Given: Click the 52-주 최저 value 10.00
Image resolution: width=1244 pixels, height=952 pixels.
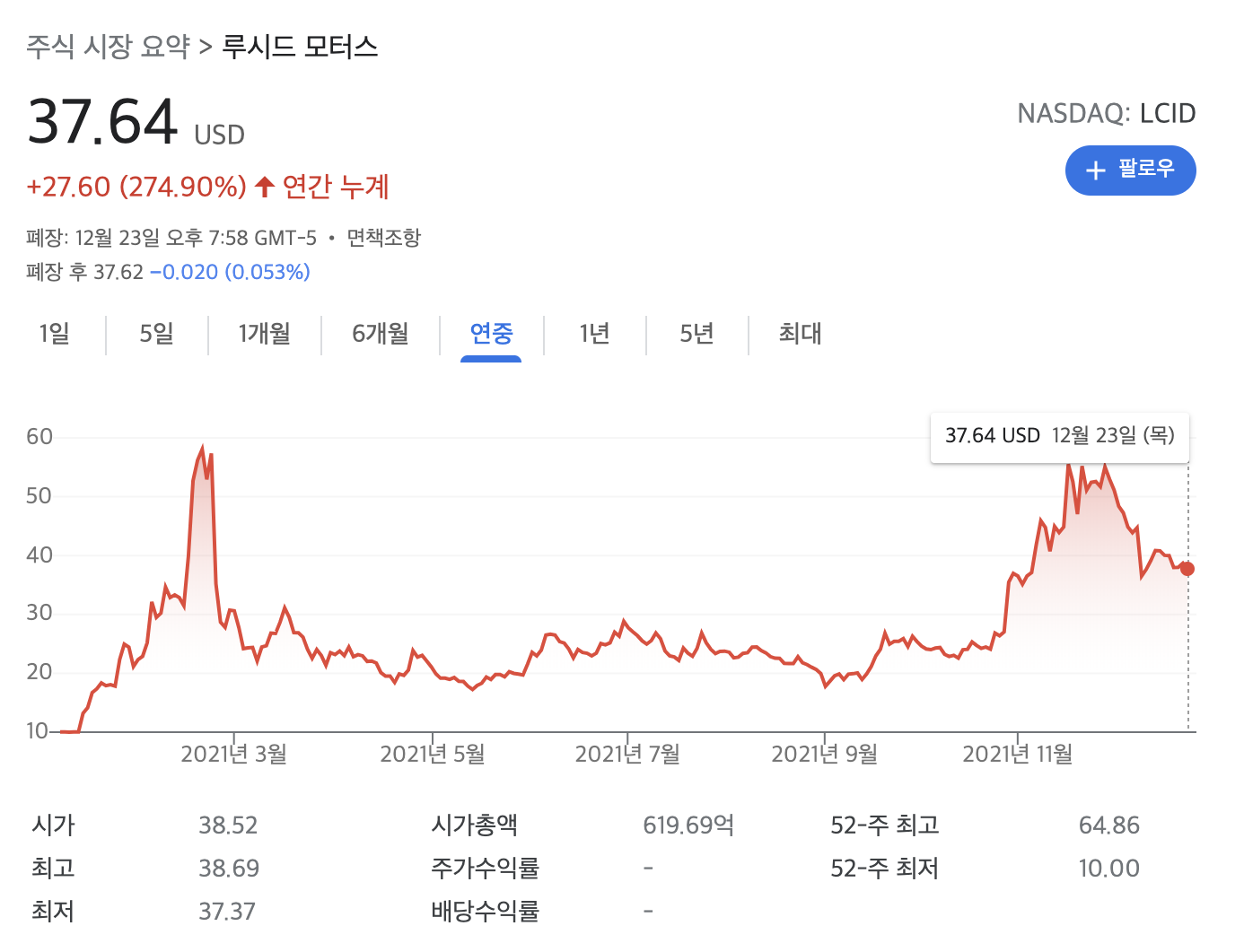Looking at the screenshot, I should coord(1109,869).
